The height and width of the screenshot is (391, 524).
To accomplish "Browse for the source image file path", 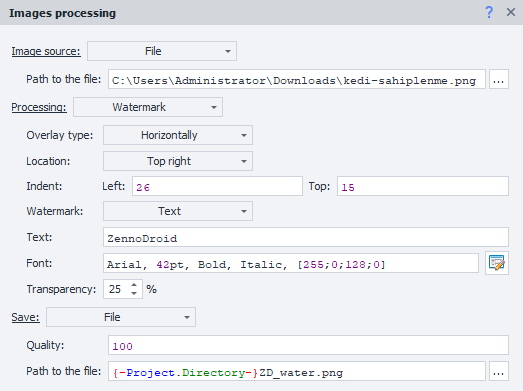I will pos(499,79).
